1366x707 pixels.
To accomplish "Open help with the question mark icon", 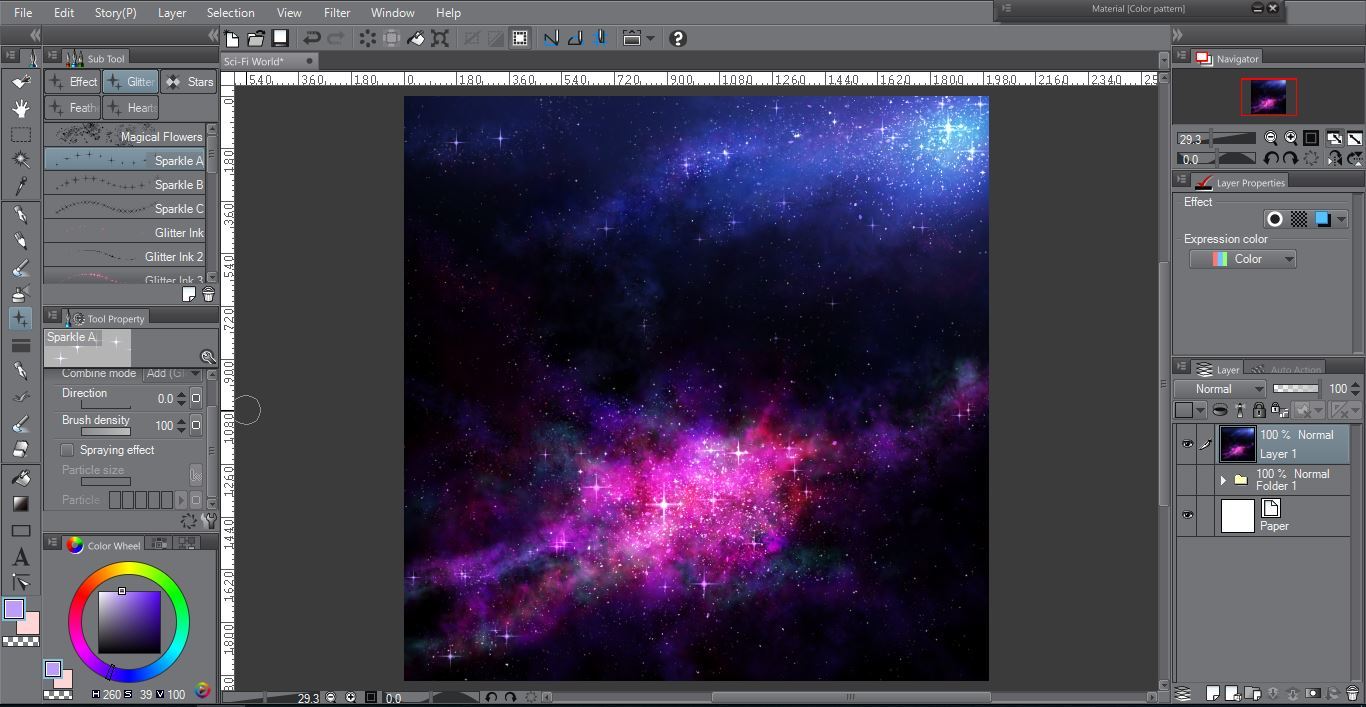I will [677, 38].
